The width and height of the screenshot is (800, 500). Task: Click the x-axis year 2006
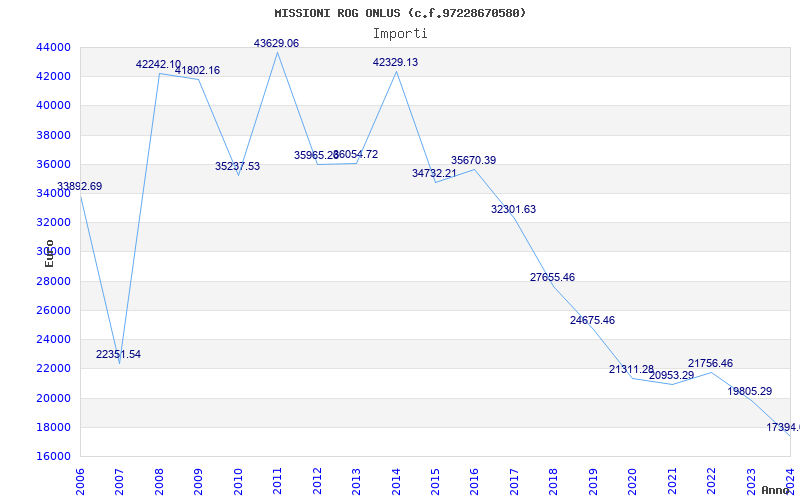click(x=80, y=482)
